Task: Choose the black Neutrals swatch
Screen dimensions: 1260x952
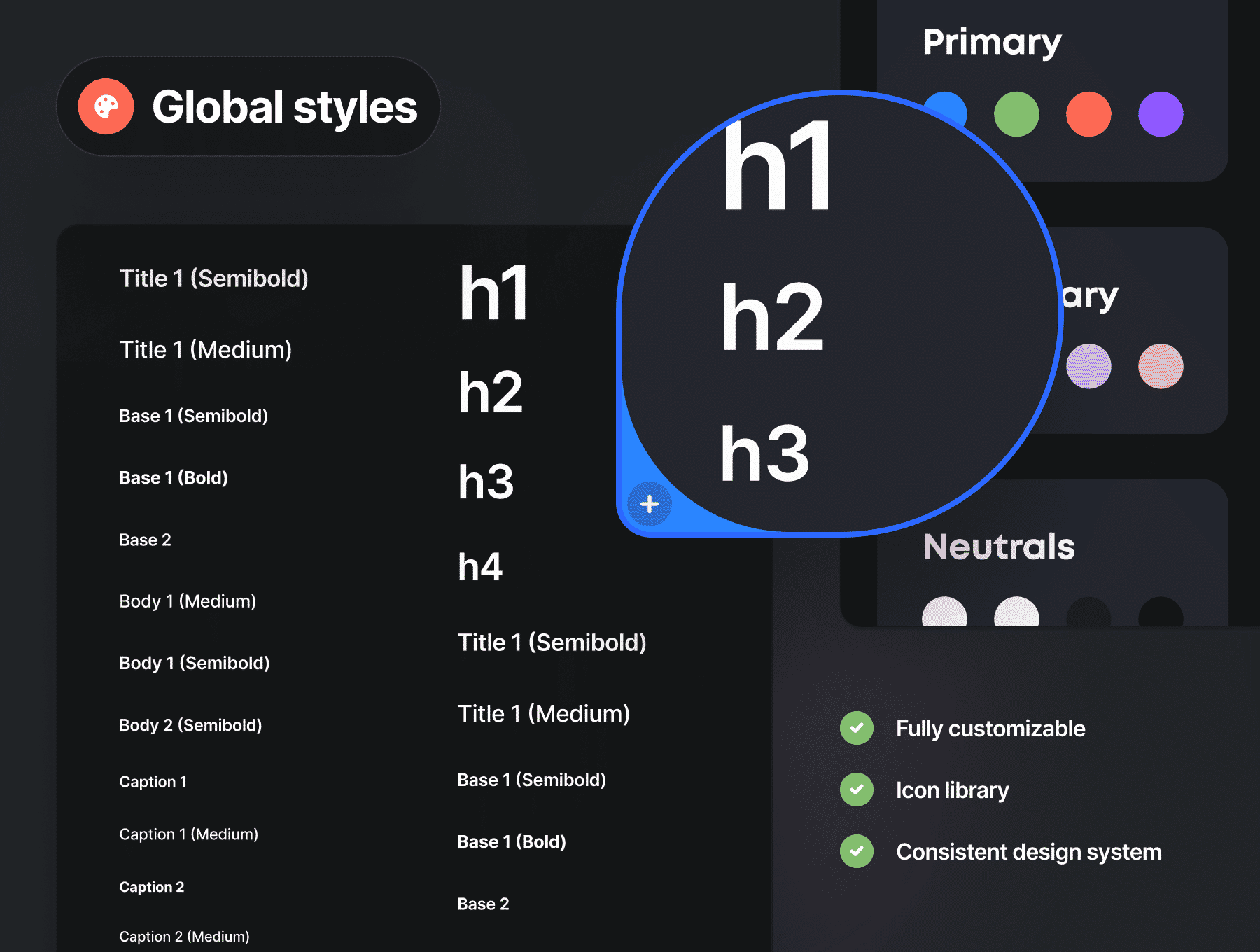Action: 1161,612
